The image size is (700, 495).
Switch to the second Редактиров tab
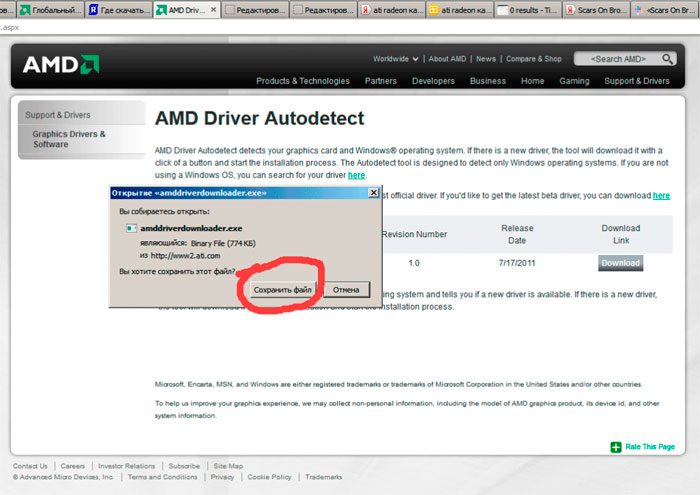pyautogui.click(x=323, y=10)
